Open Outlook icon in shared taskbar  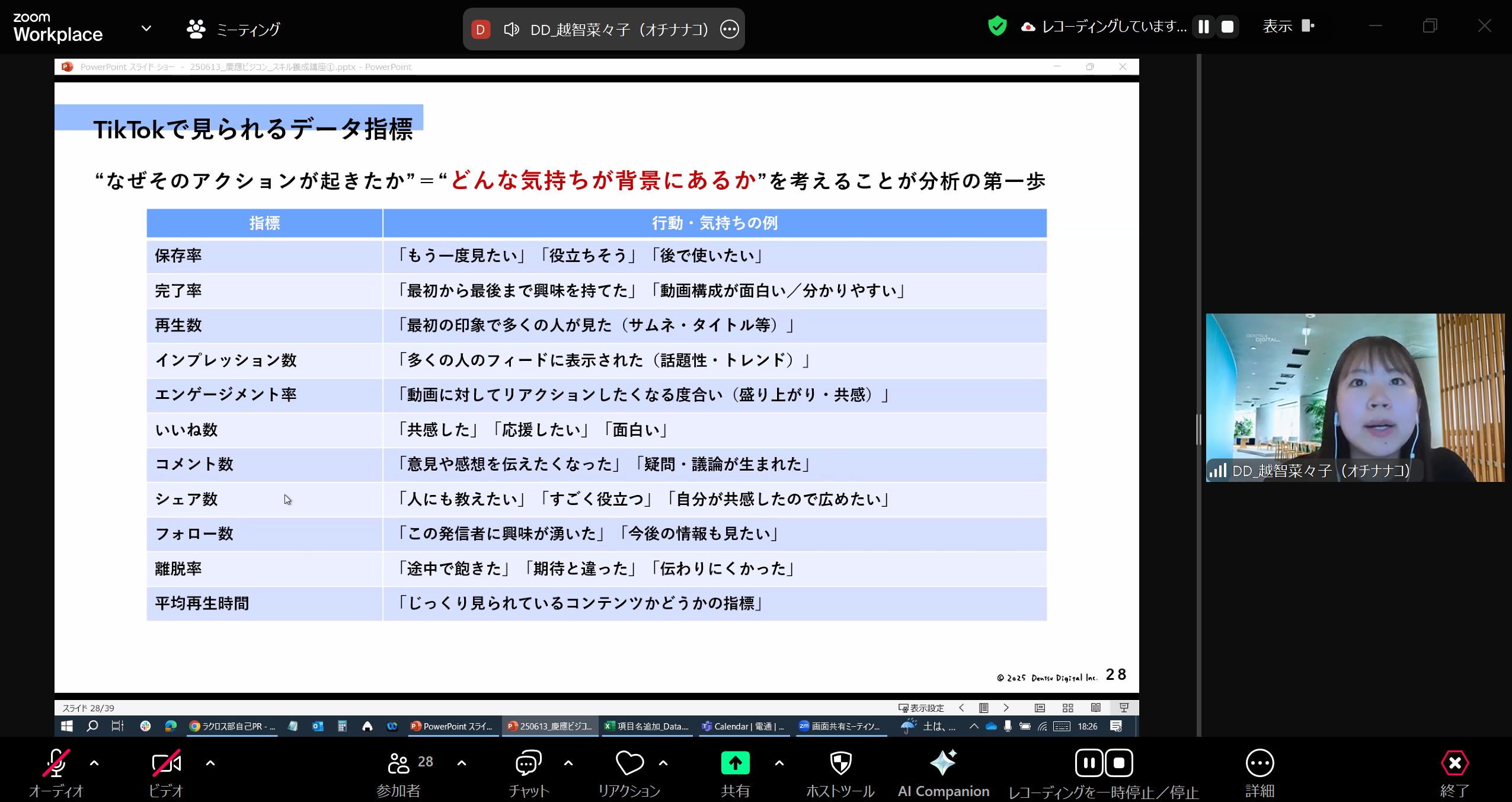coord(318,726)
